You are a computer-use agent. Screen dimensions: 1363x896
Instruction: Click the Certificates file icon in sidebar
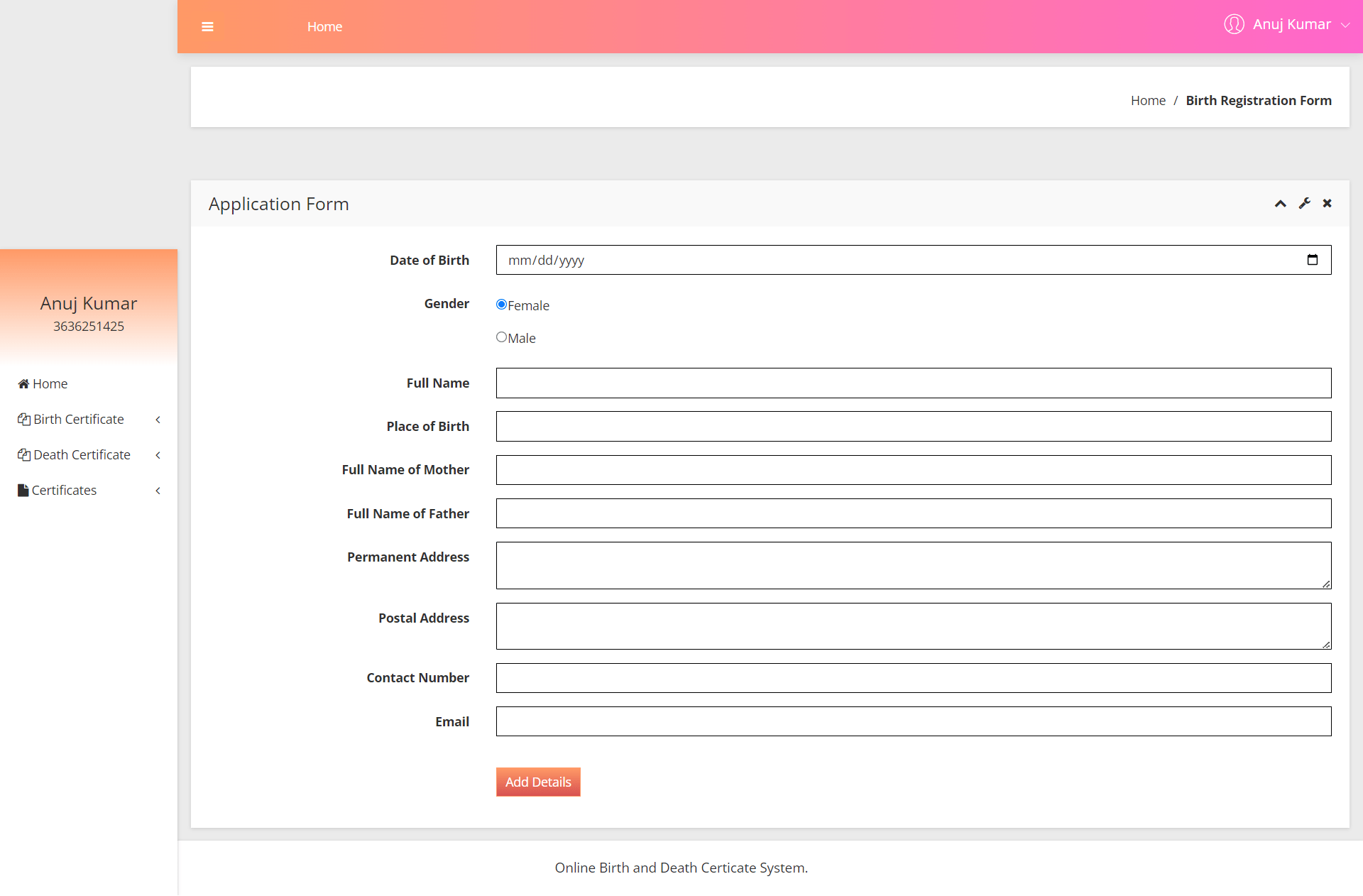(22, 490)
